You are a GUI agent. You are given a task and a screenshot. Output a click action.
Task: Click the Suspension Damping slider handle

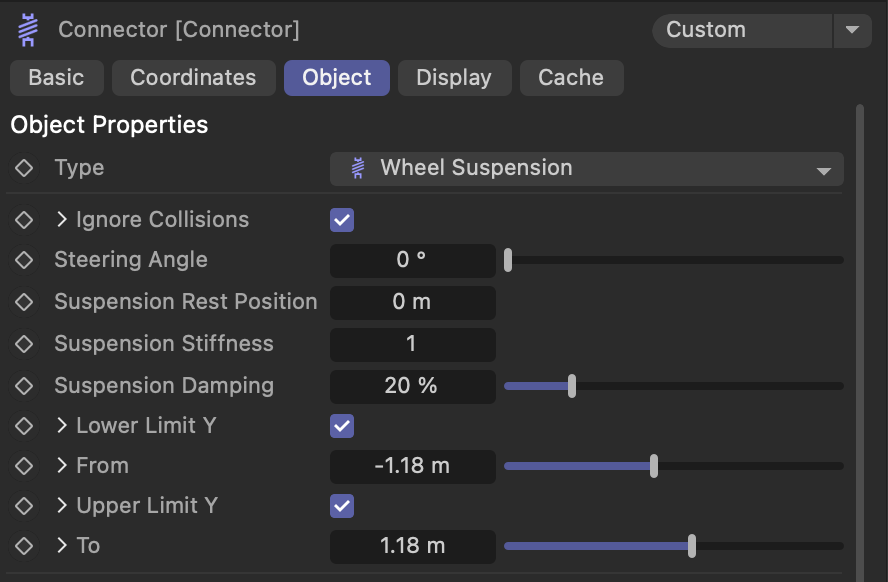(572, 386)
